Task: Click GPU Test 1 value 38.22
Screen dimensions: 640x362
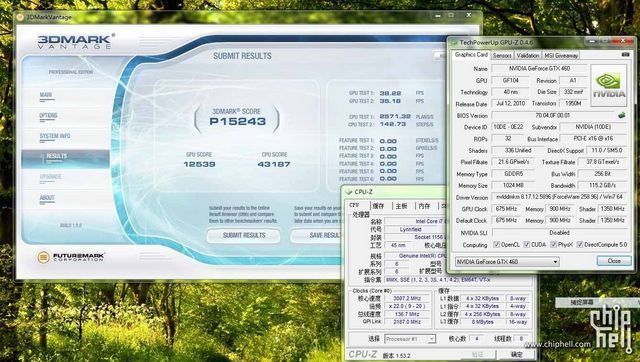Action: coord(390,93)
